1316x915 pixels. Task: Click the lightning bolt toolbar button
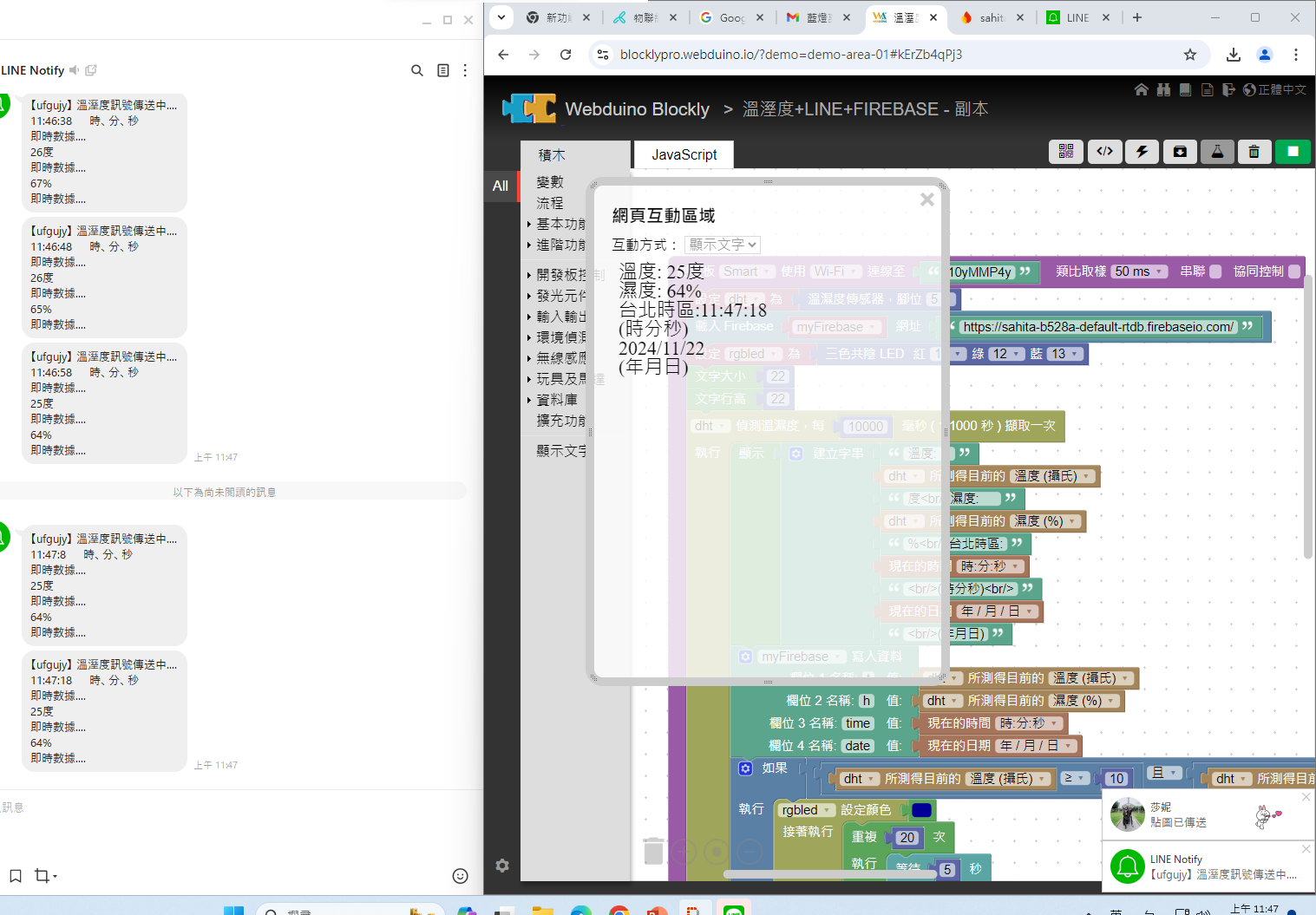[x=1142, y=152]
